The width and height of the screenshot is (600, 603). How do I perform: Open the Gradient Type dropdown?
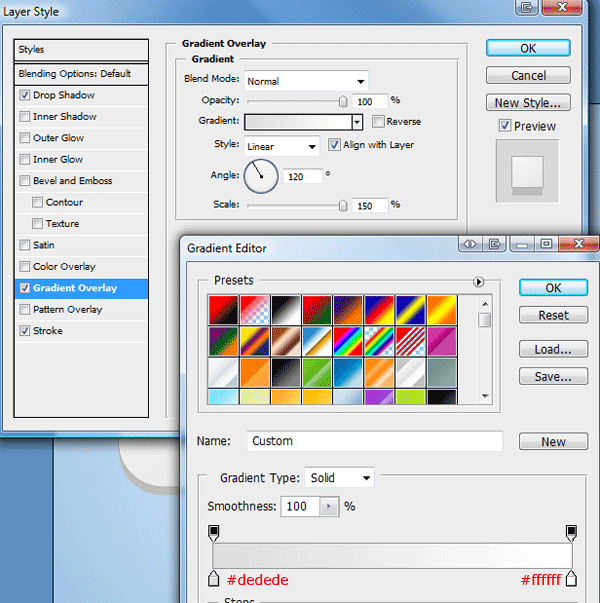coord(339,478)
